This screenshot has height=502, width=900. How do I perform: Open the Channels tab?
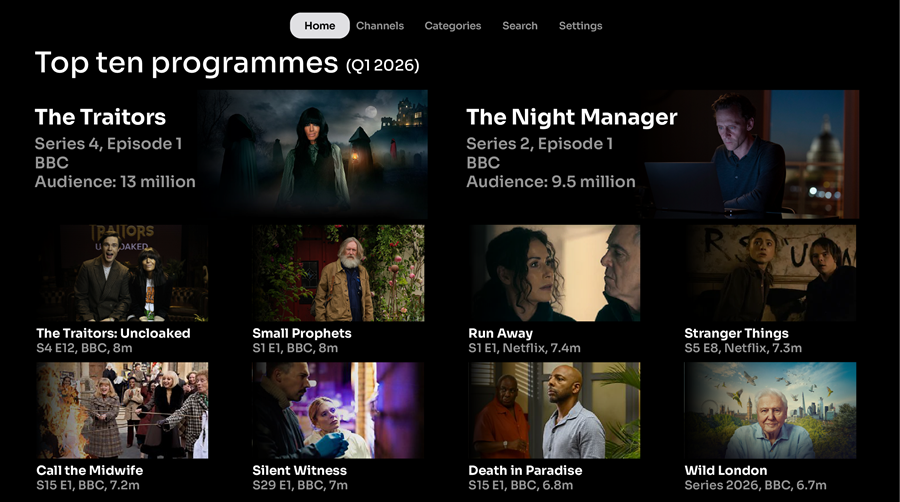380,26
